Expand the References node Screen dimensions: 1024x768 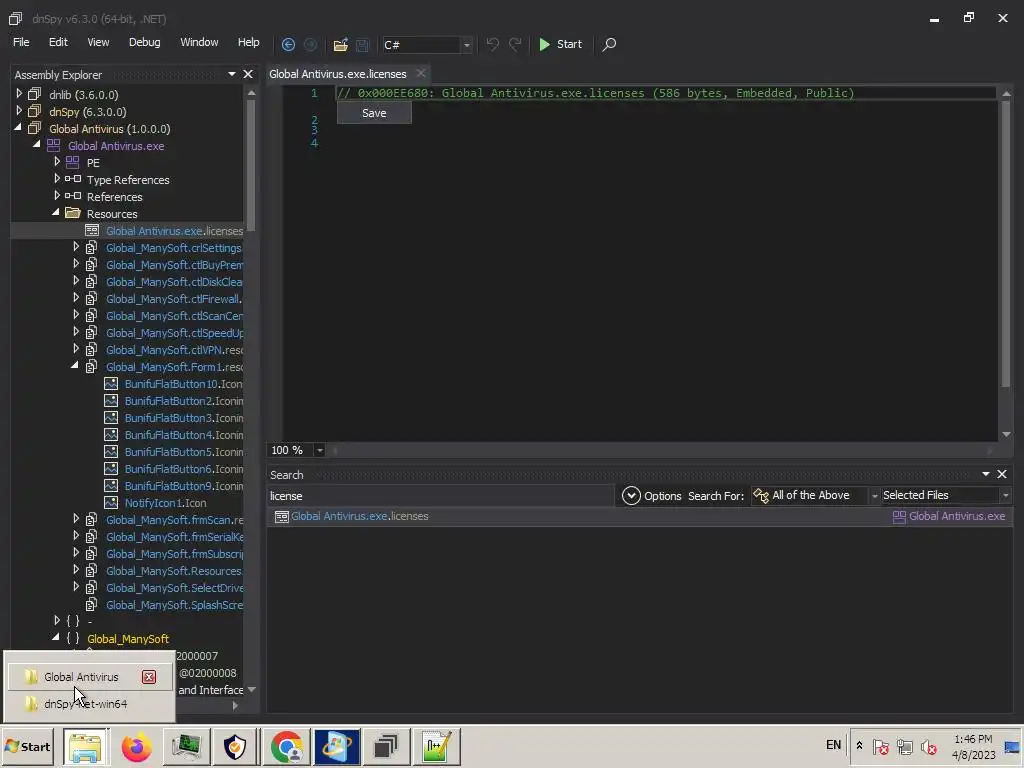pyautogui.click(x=57, y=196)
